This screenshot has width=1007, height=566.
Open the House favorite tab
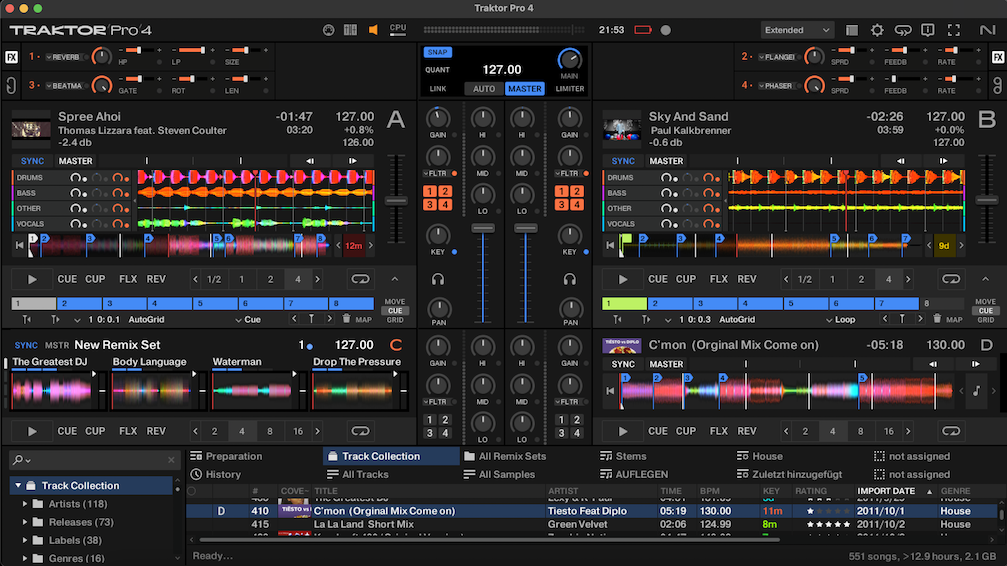point(760,456)
